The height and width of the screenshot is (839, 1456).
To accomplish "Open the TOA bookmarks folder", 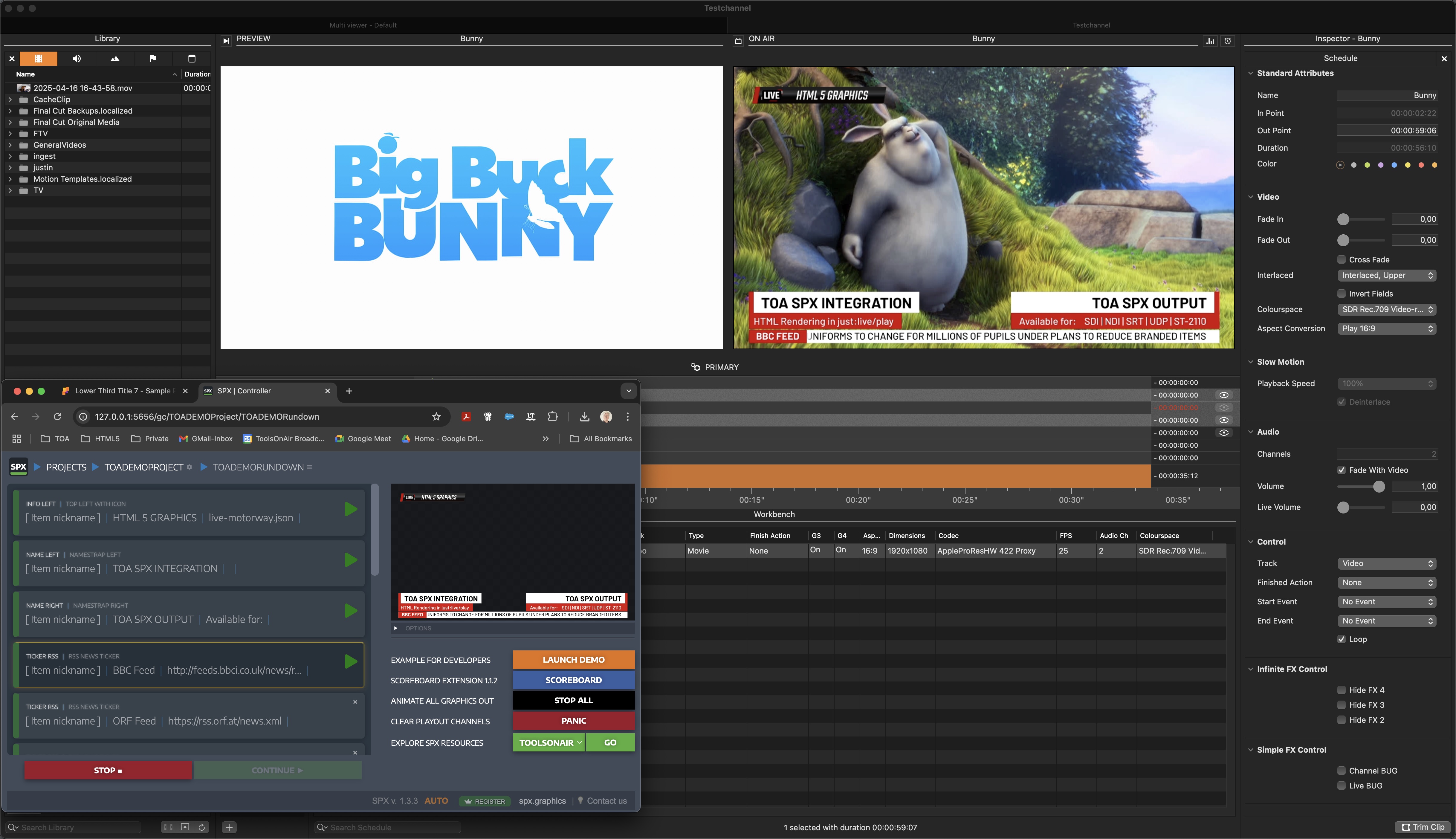I will pyautogui.click(x=55, y=439).
